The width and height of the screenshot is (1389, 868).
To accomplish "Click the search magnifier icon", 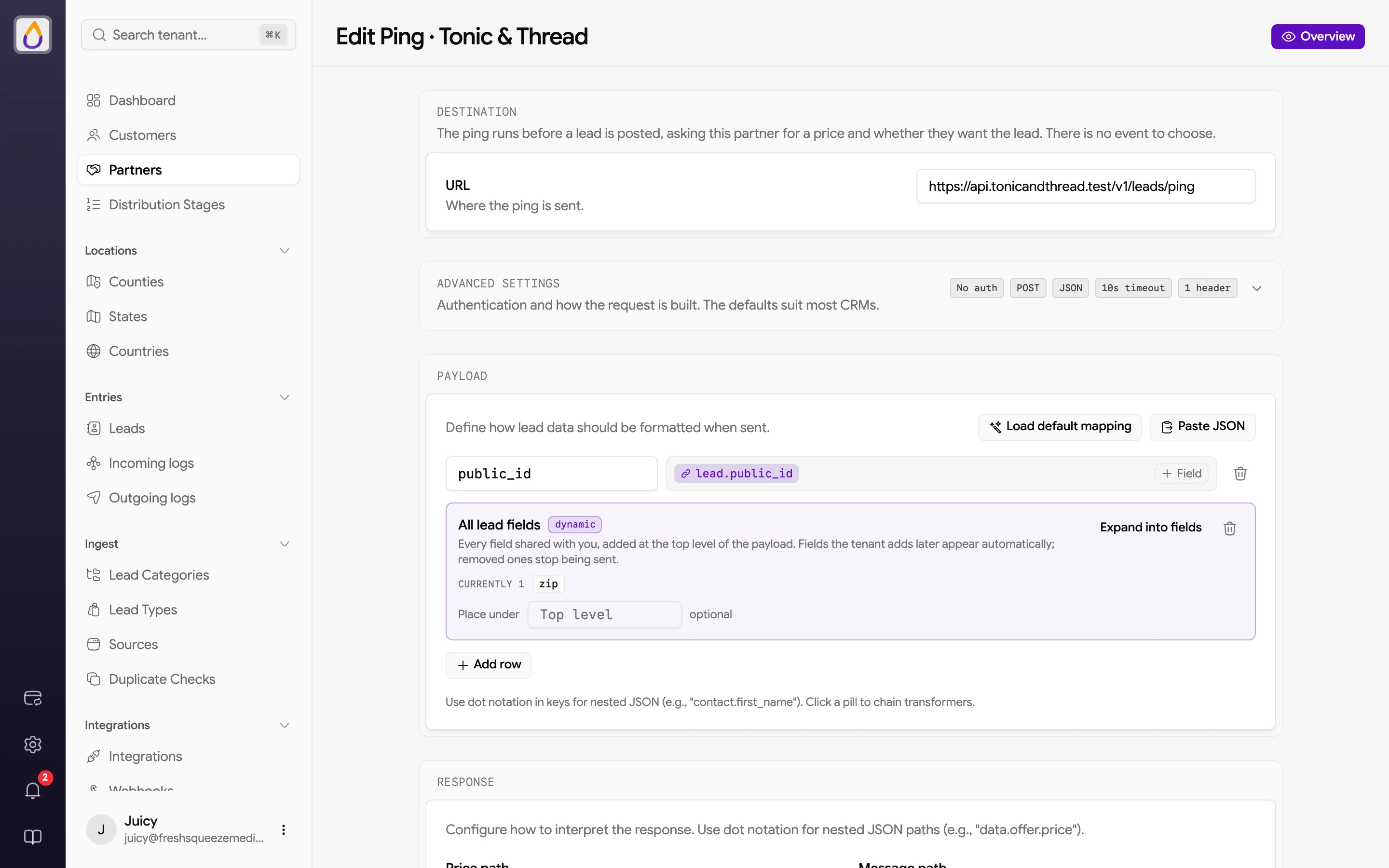I will click(99, 35).
